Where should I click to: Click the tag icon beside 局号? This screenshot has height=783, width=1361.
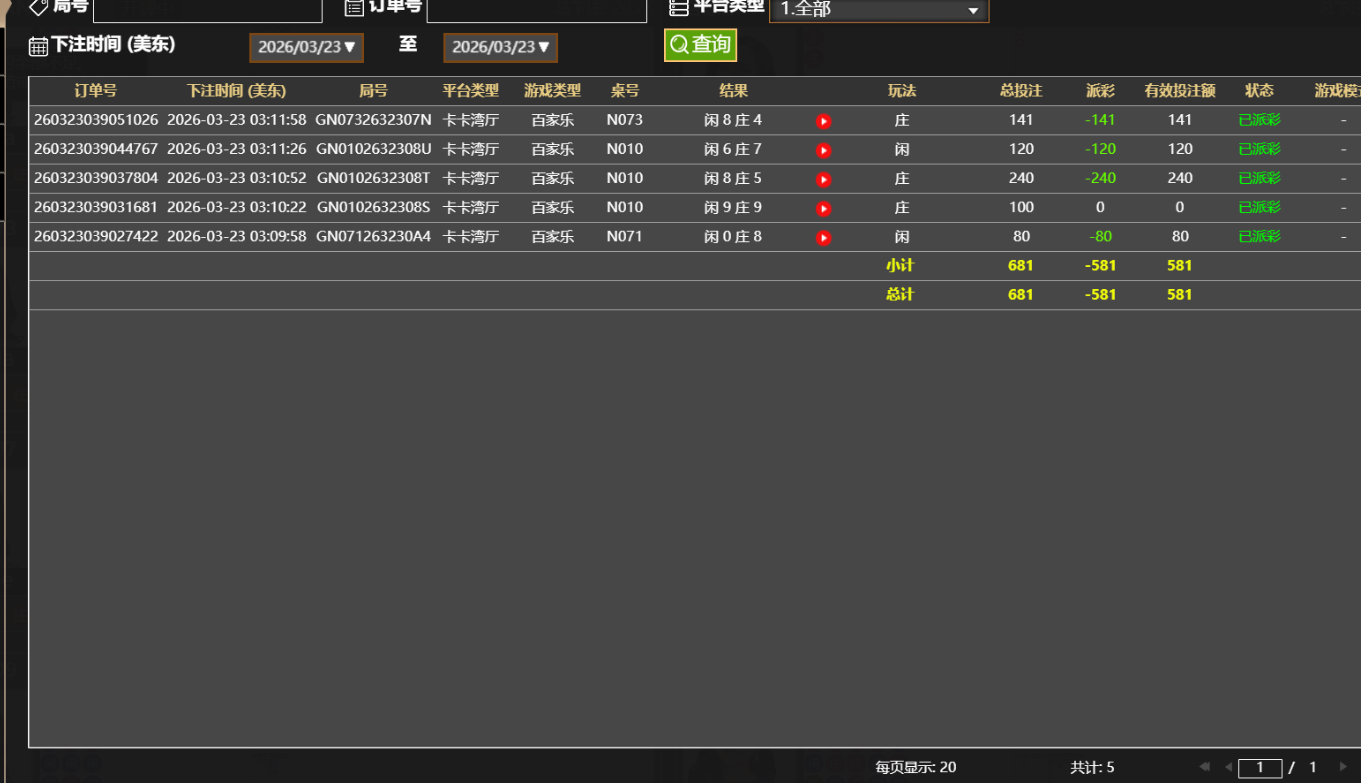click(36, 7)
